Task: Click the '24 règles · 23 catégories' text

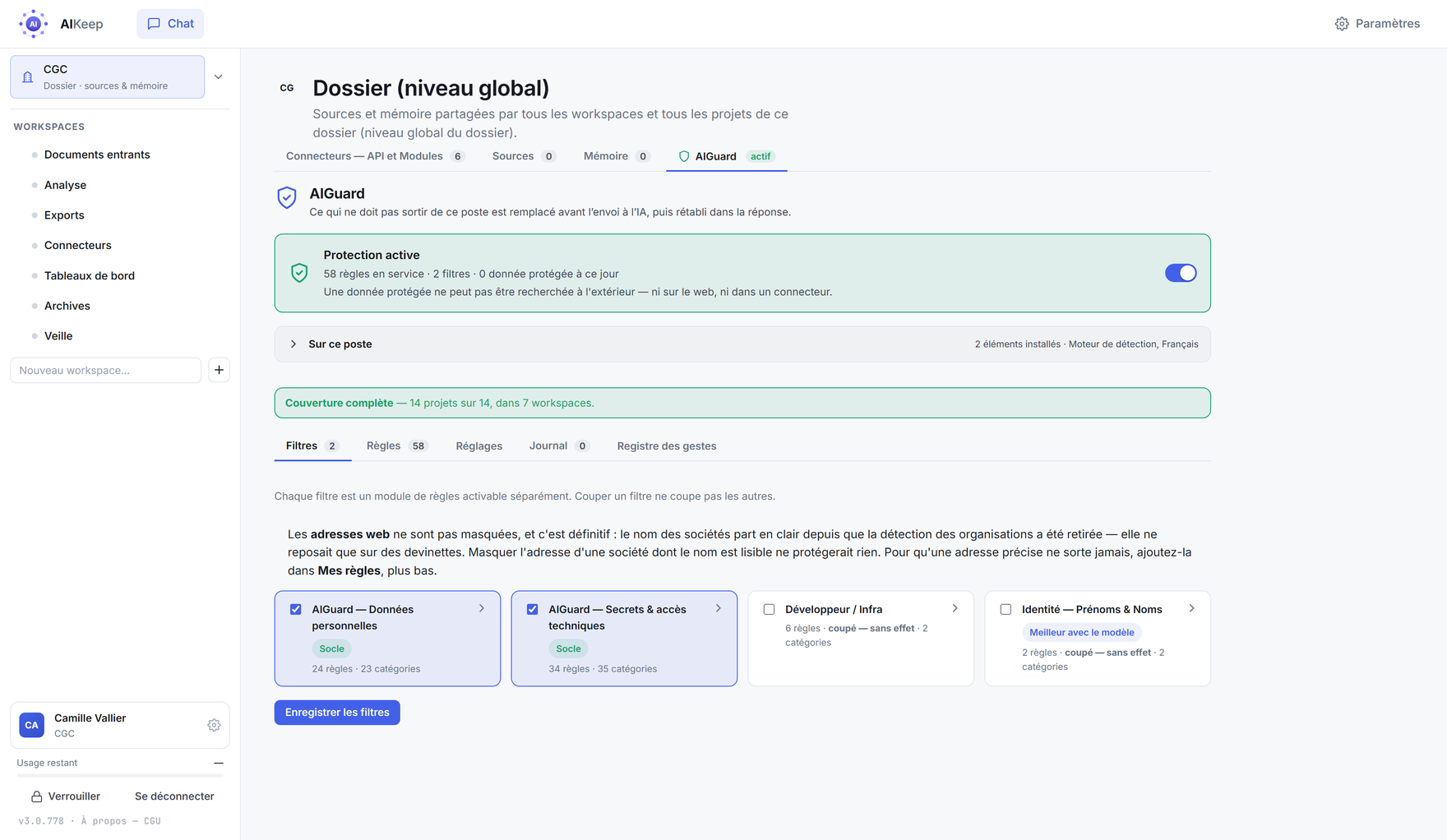Action: (366, 669)
